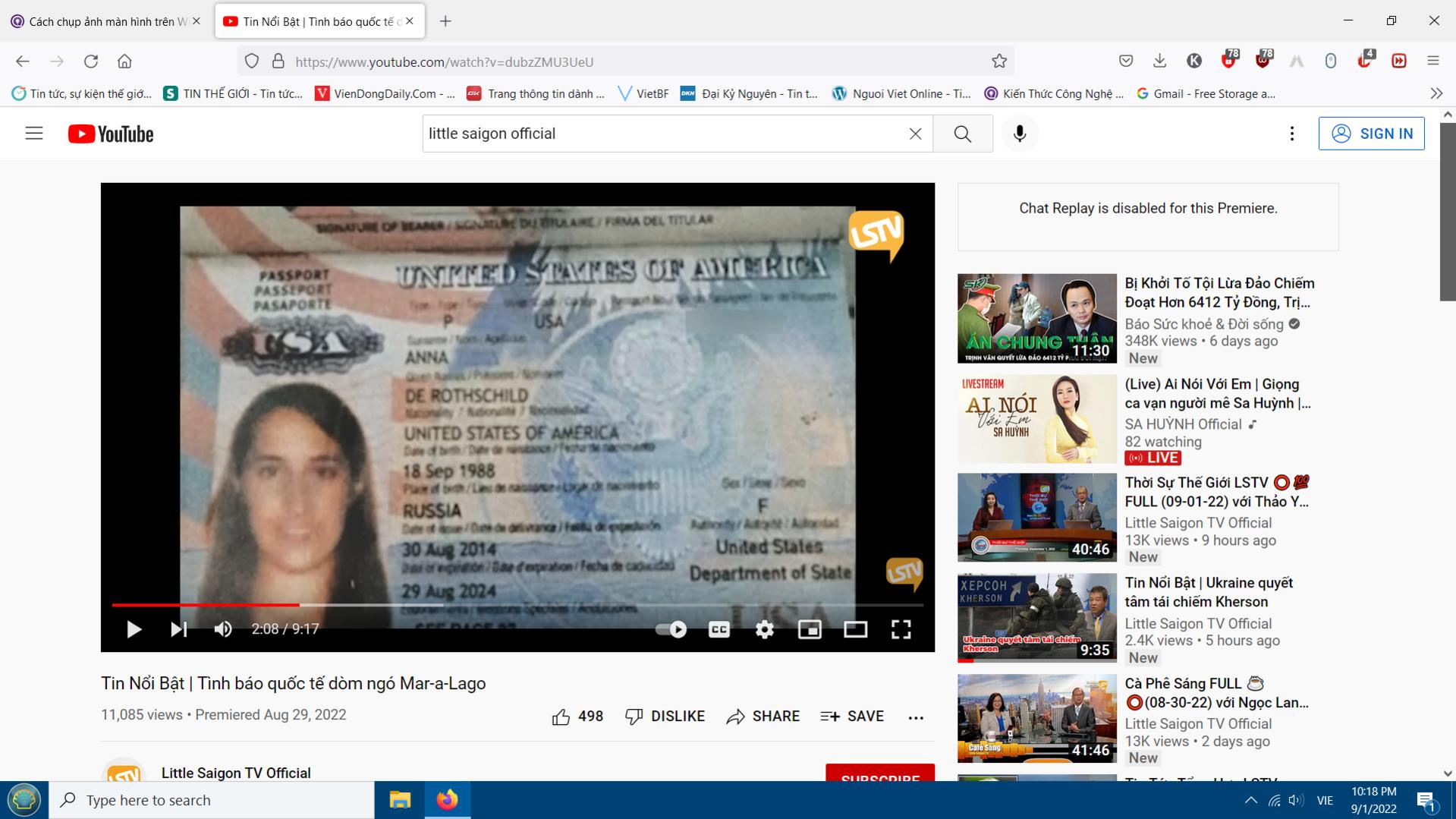1456x819 pixels.
Task: Run search with magnifier button
Action: click(x=963, y=134)
